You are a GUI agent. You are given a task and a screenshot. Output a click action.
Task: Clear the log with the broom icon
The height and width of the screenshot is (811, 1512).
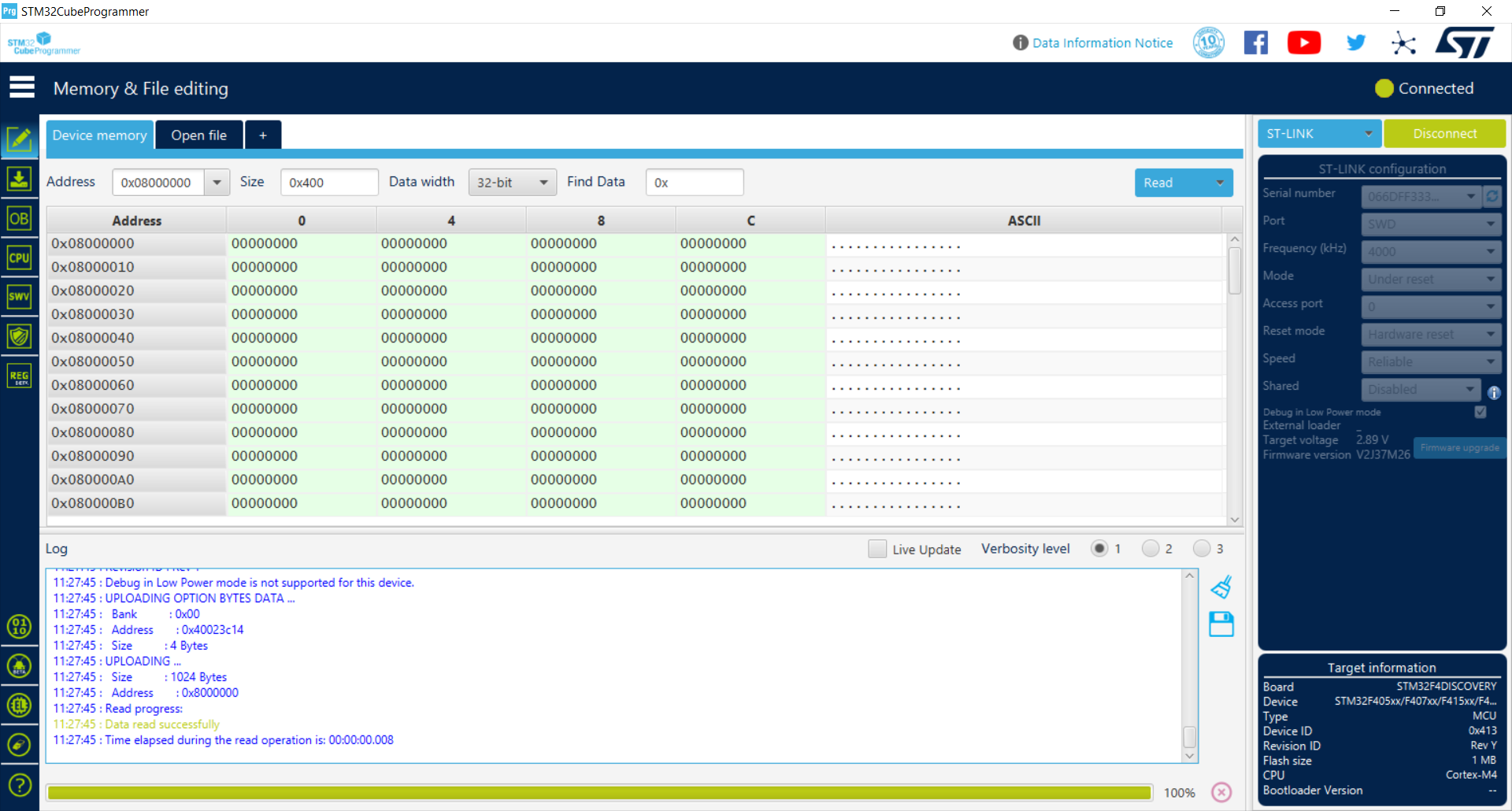[1221, 587]
